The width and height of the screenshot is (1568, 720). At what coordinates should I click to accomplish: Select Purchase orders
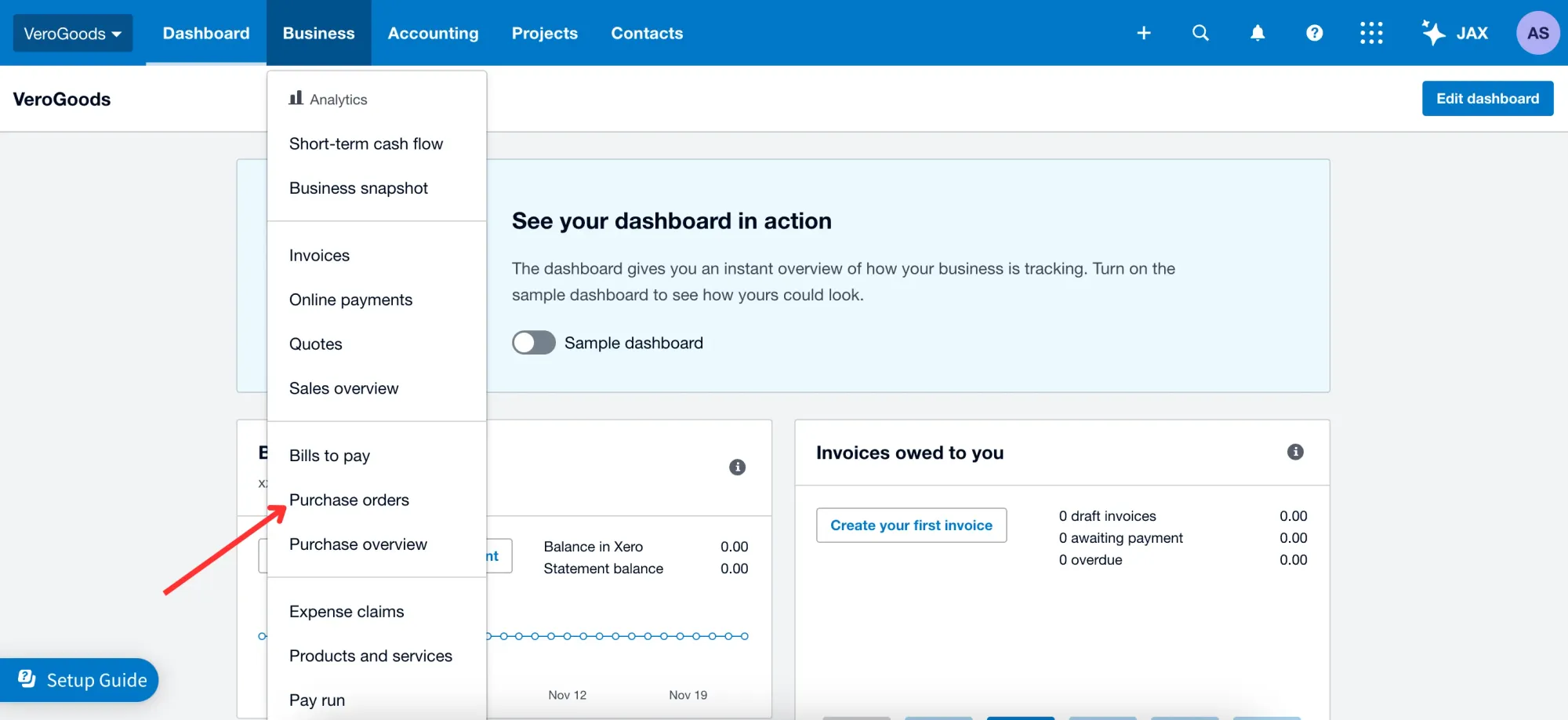point(376,500)
